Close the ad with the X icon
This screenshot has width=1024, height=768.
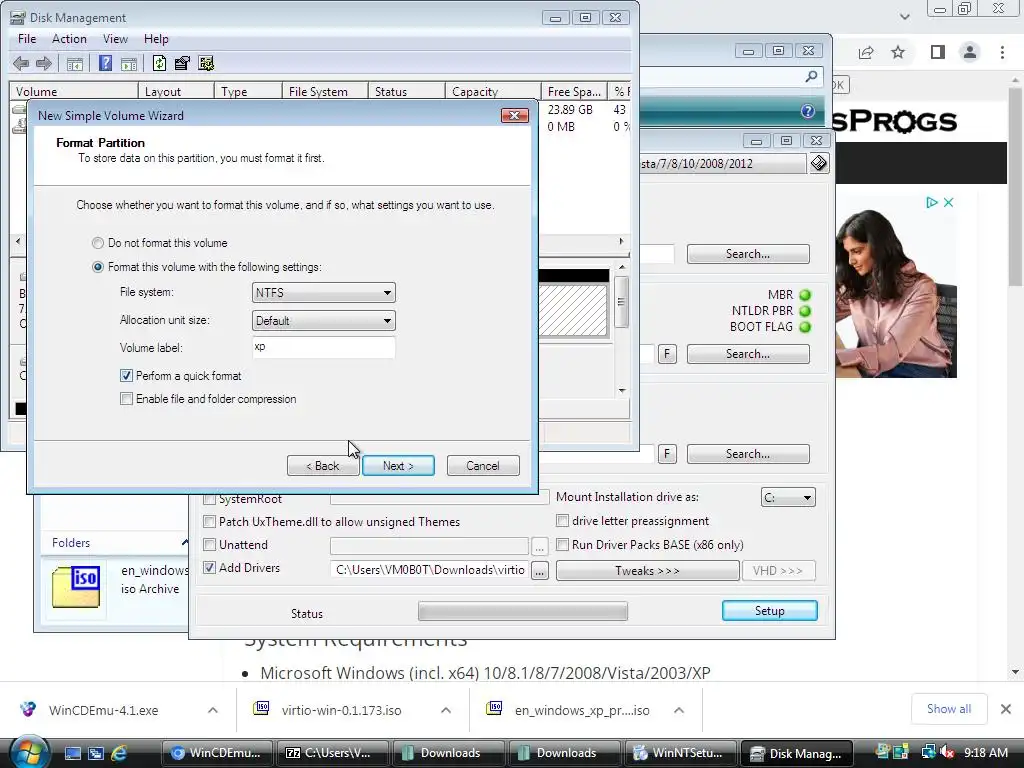(948, 202)
